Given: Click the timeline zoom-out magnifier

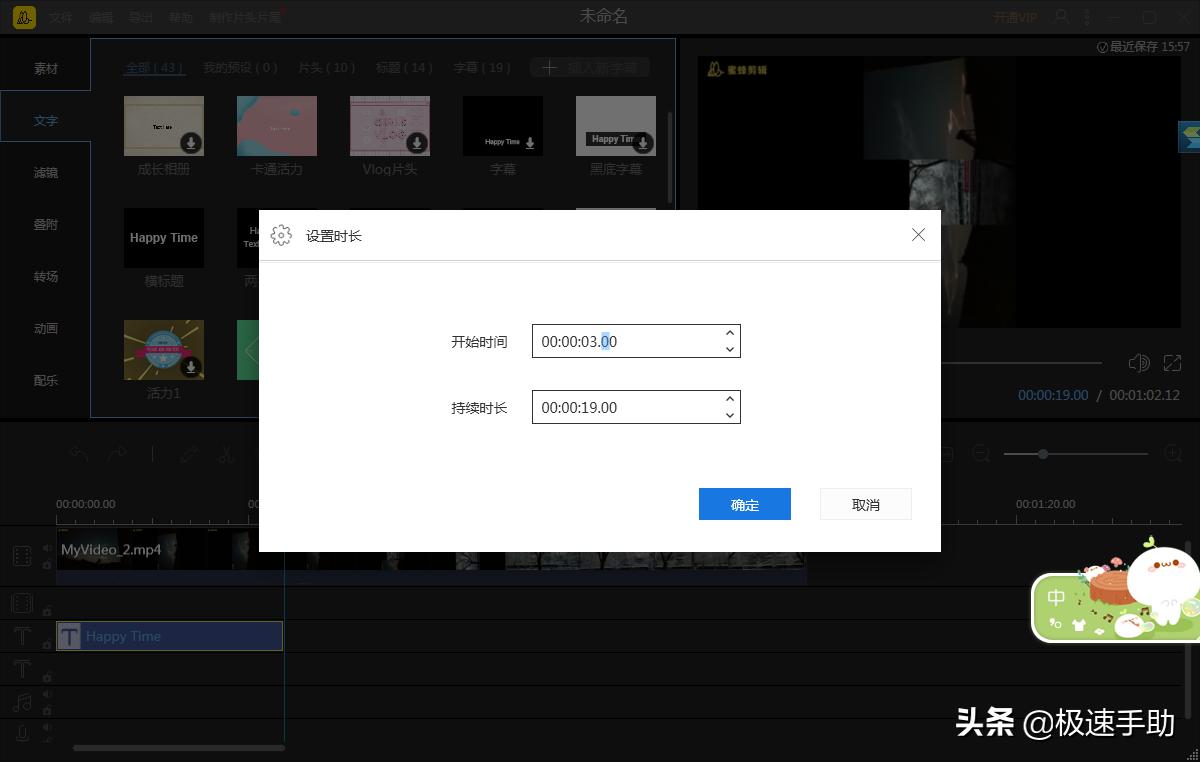Looking at the screenshot, I should (981, 454).
